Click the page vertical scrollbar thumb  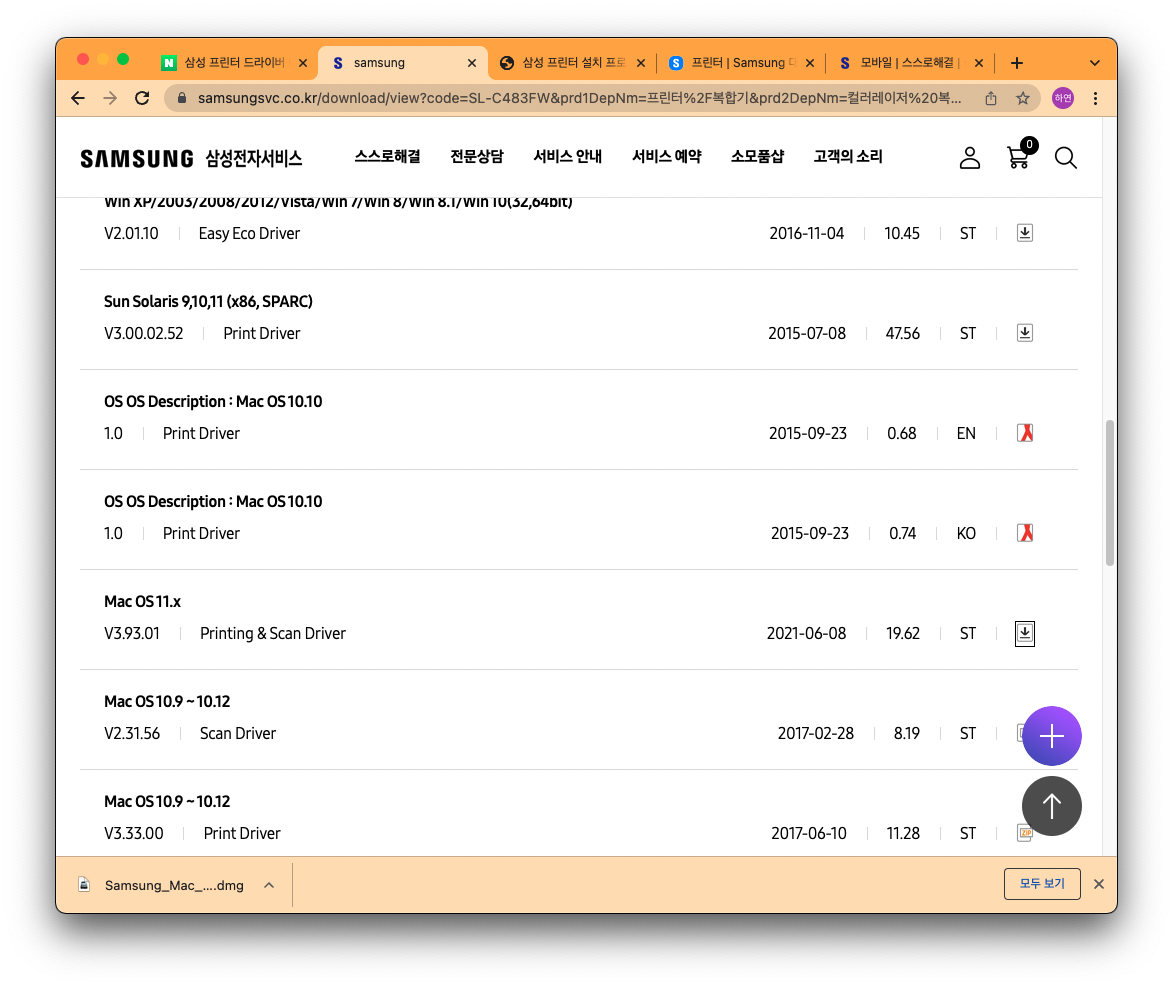(x=1109, y=492)
